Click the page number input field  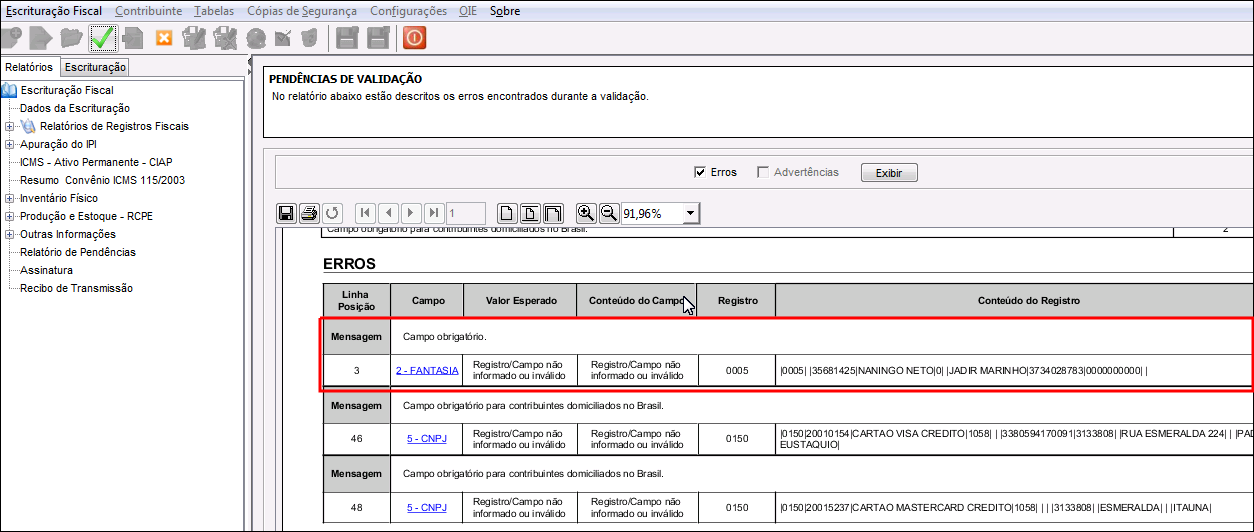click(x=466, y=213)
